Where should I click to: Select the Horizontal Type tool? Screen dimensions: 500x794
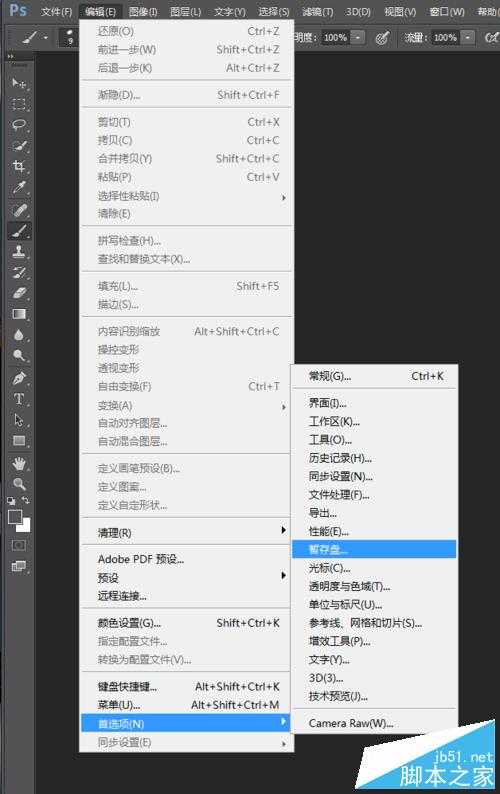click(x=19, y=399)
